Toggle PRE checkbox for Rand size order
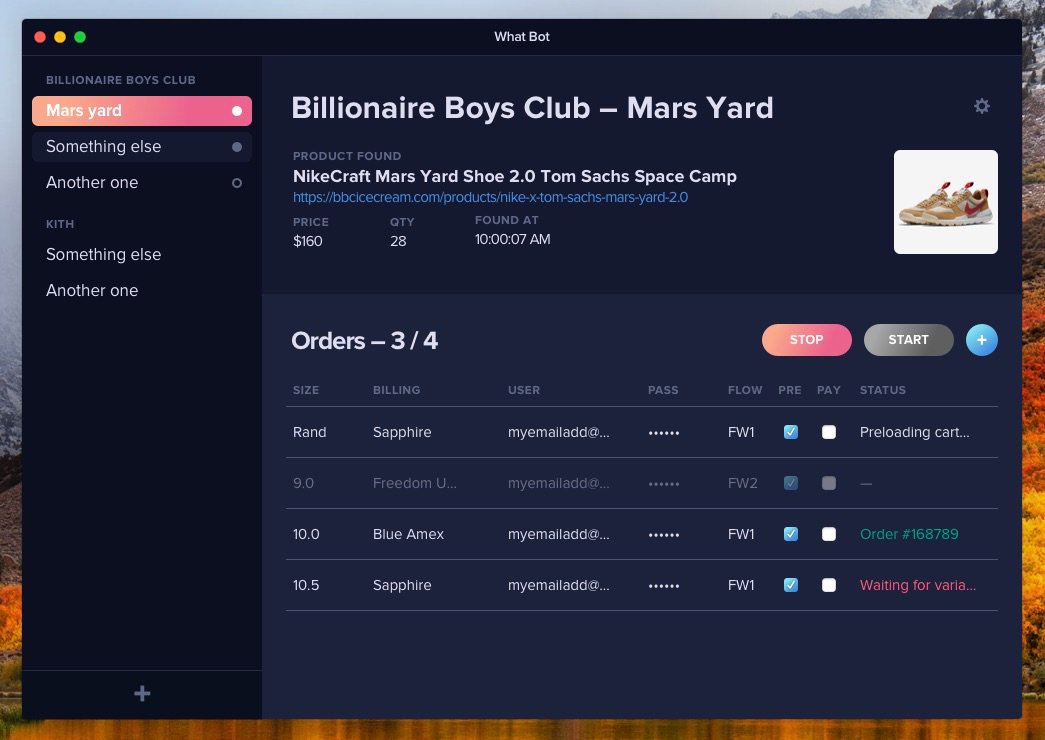This screenshot has width=1045, height=740. click(790, 432)
